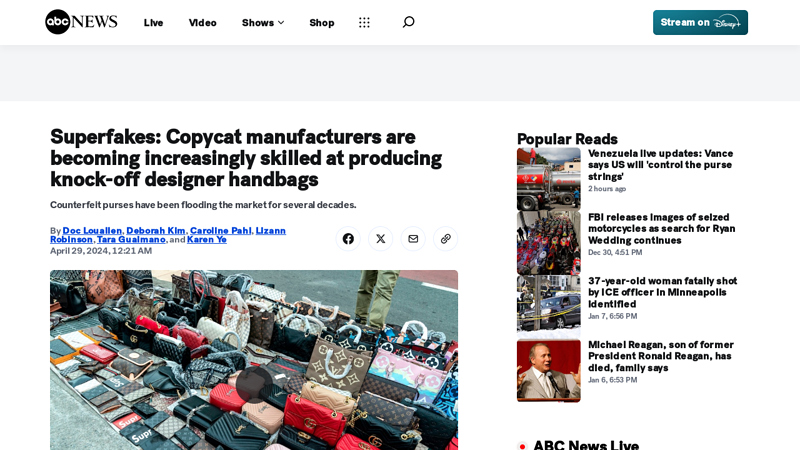
Task: Open Michael Reagan obituary headline
Action: [x=661, y=356]
